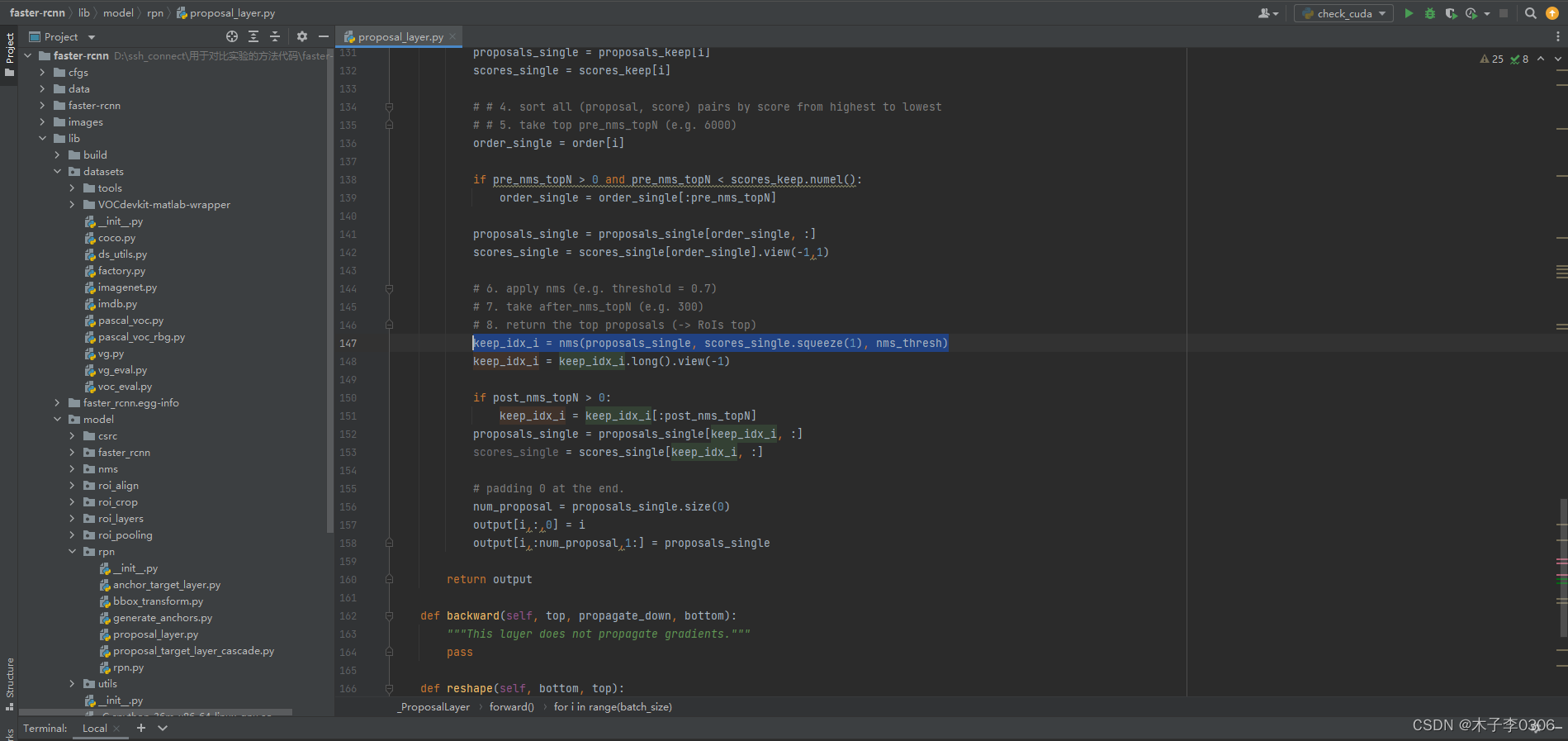Close the Local terminal tab

pyautogui.click(x=116, y=728)
